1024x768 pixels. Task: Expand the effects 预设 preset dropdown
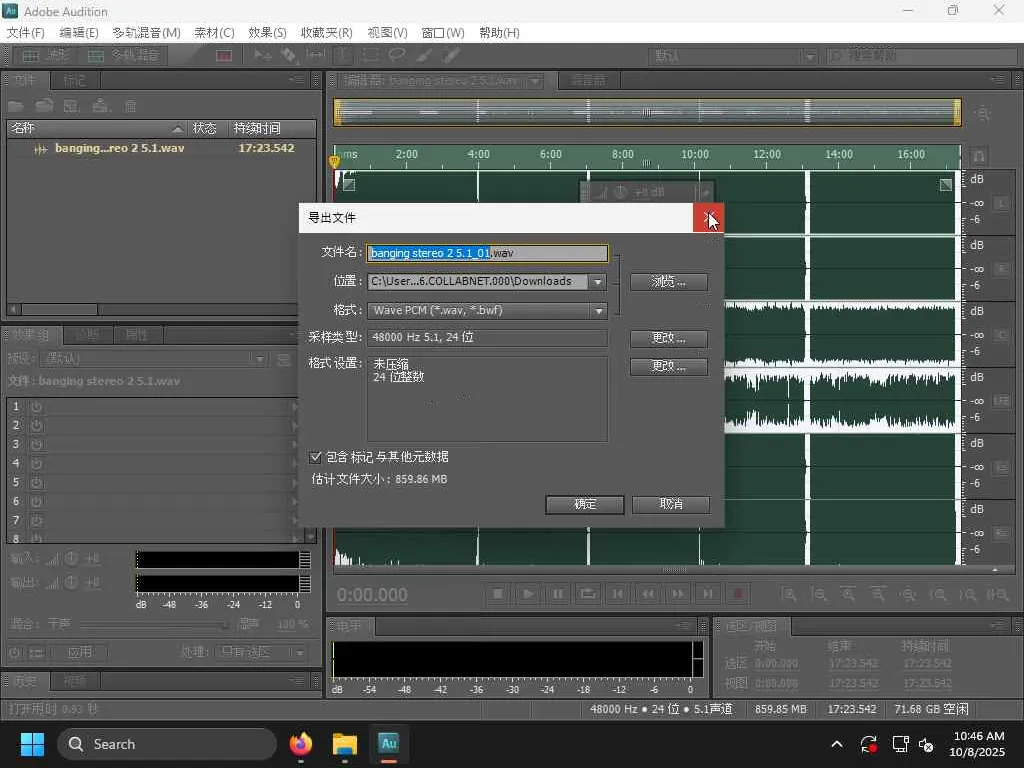pyautogui.click(x=260, y=359)
